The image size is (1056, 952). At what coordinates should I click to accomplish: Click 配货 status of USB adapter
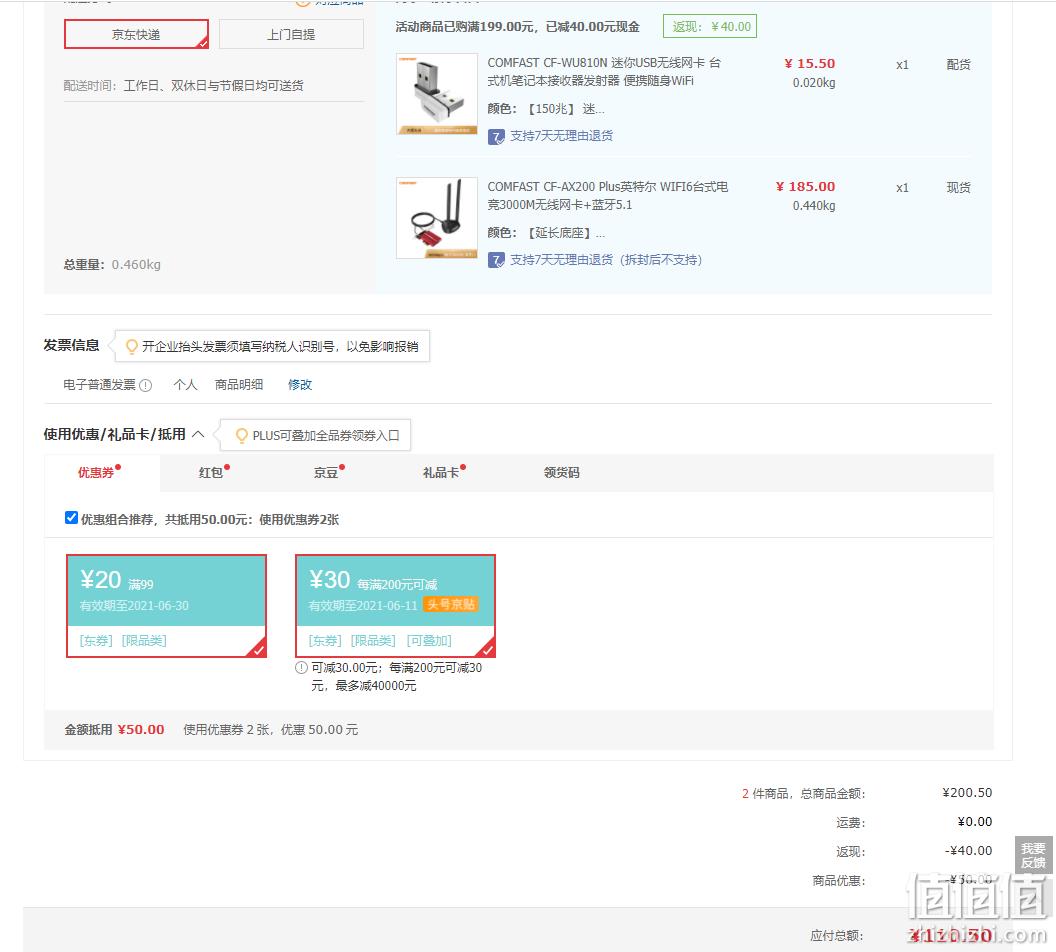tap(958, 65)
